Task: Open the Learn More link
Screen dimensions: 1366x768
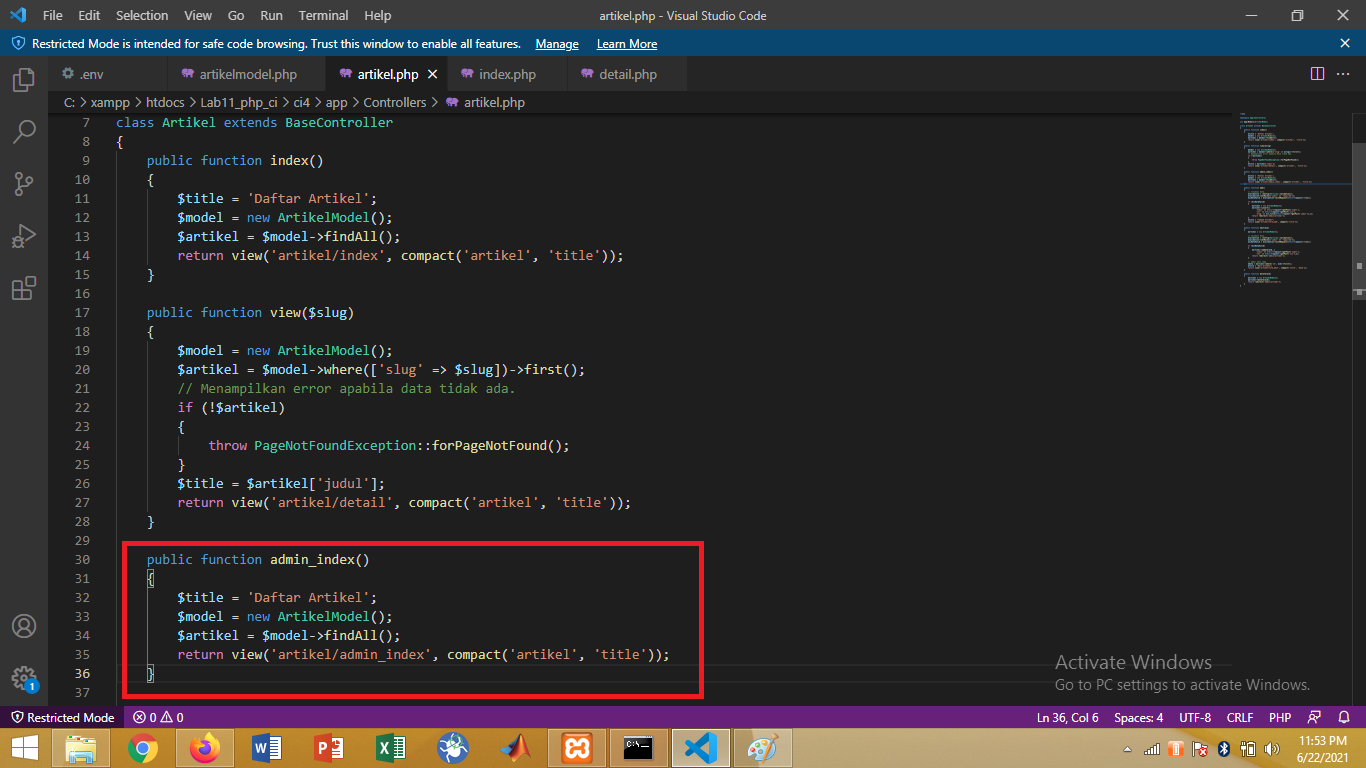Action: point(626,44)
